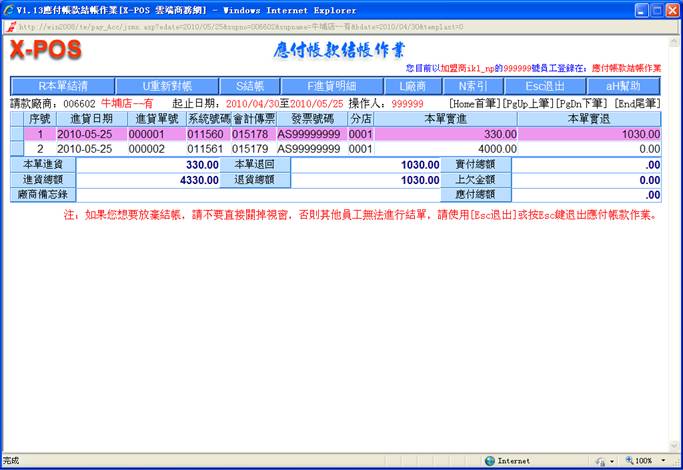
Task: Click the Internet zone globe icon
Action: [x=490, y=461]
